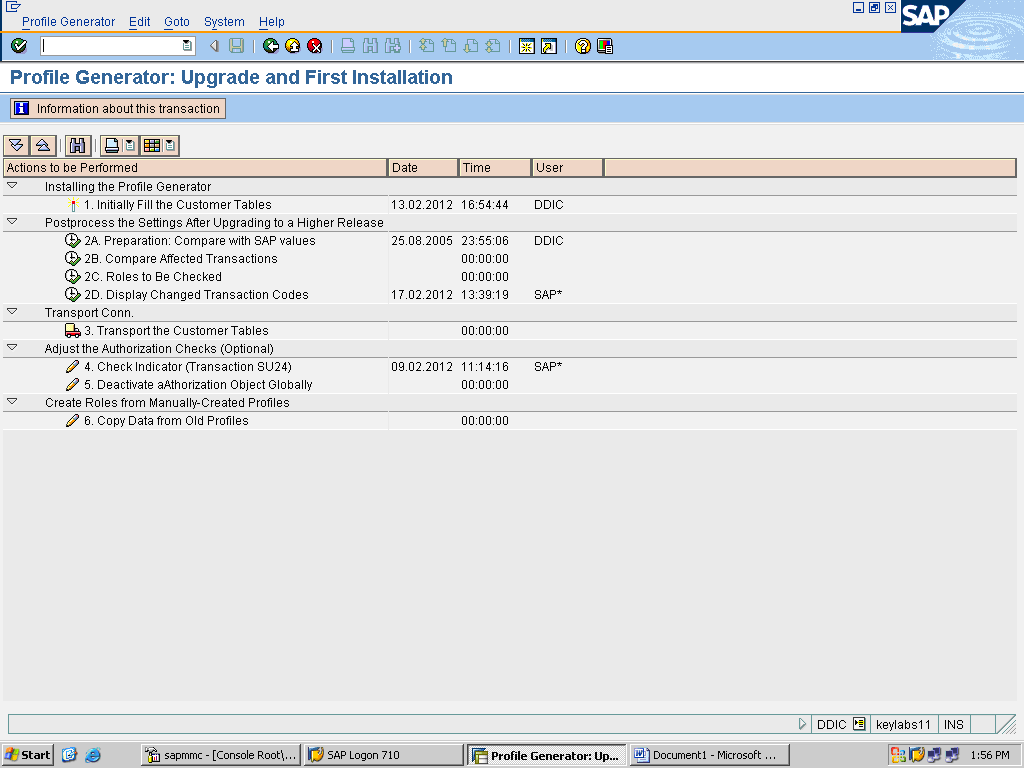Click the Customize Local Layout icon
1024x768 pixels.
click(604, 45)
